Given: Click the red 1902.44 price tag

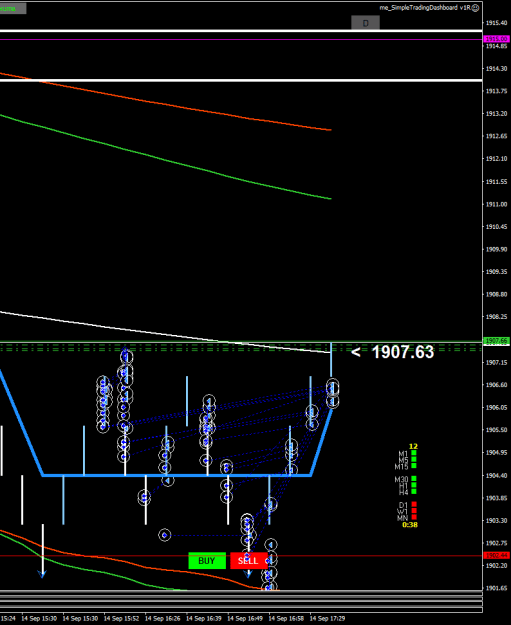Looking at the screenshot, I should point(496,555).
